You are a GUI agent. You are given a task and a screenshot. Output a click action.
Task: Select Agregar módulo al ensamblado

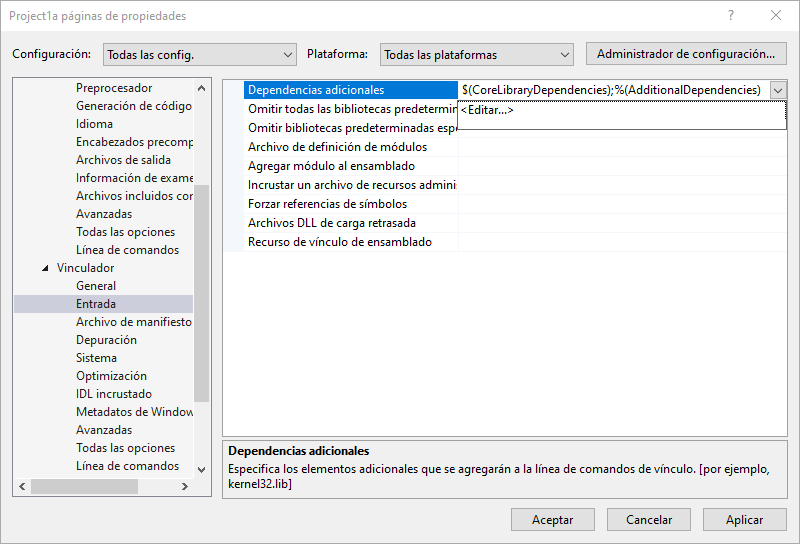click(515, 166)
